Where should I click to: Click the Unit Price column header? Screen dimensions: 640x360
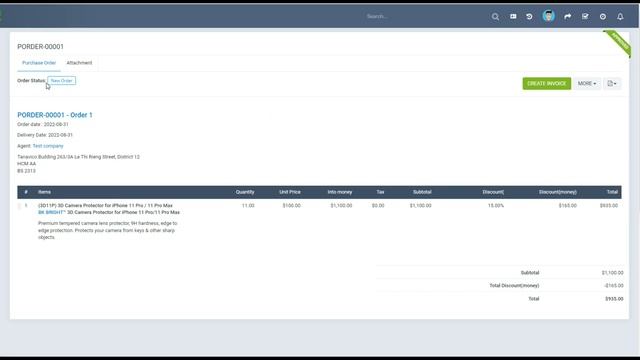(290, 192)
